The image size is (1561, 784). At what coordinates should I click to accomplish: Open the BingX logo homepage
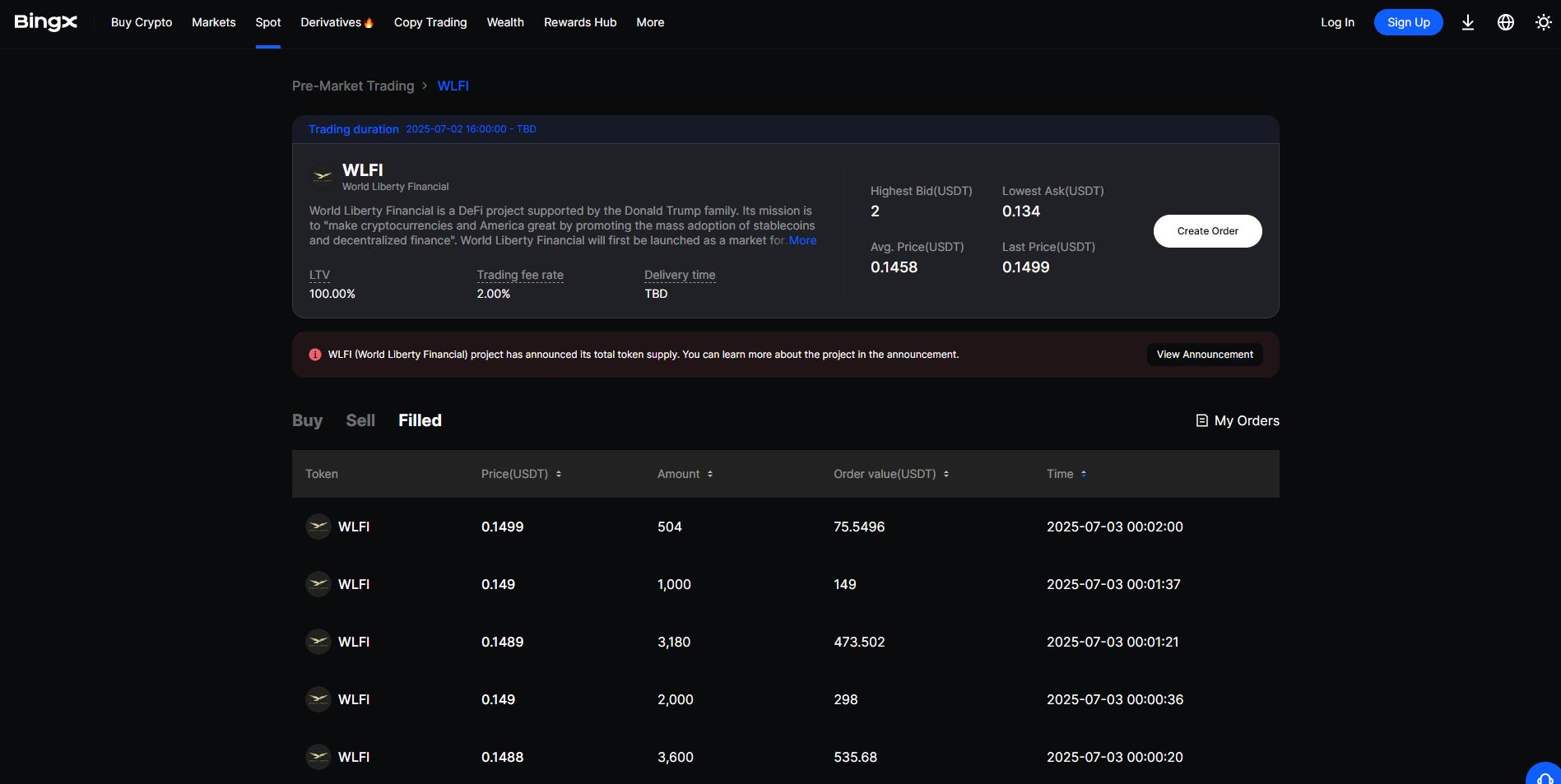(x=46, y=22)
